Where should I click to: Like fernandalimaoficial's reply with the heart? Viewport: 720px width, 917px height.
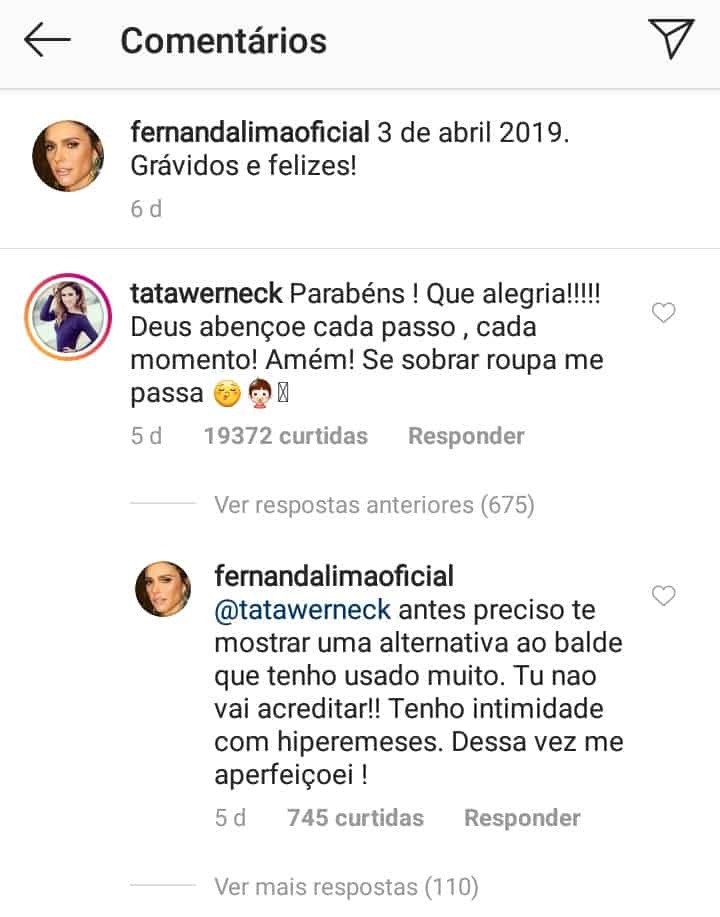(663, 596)
